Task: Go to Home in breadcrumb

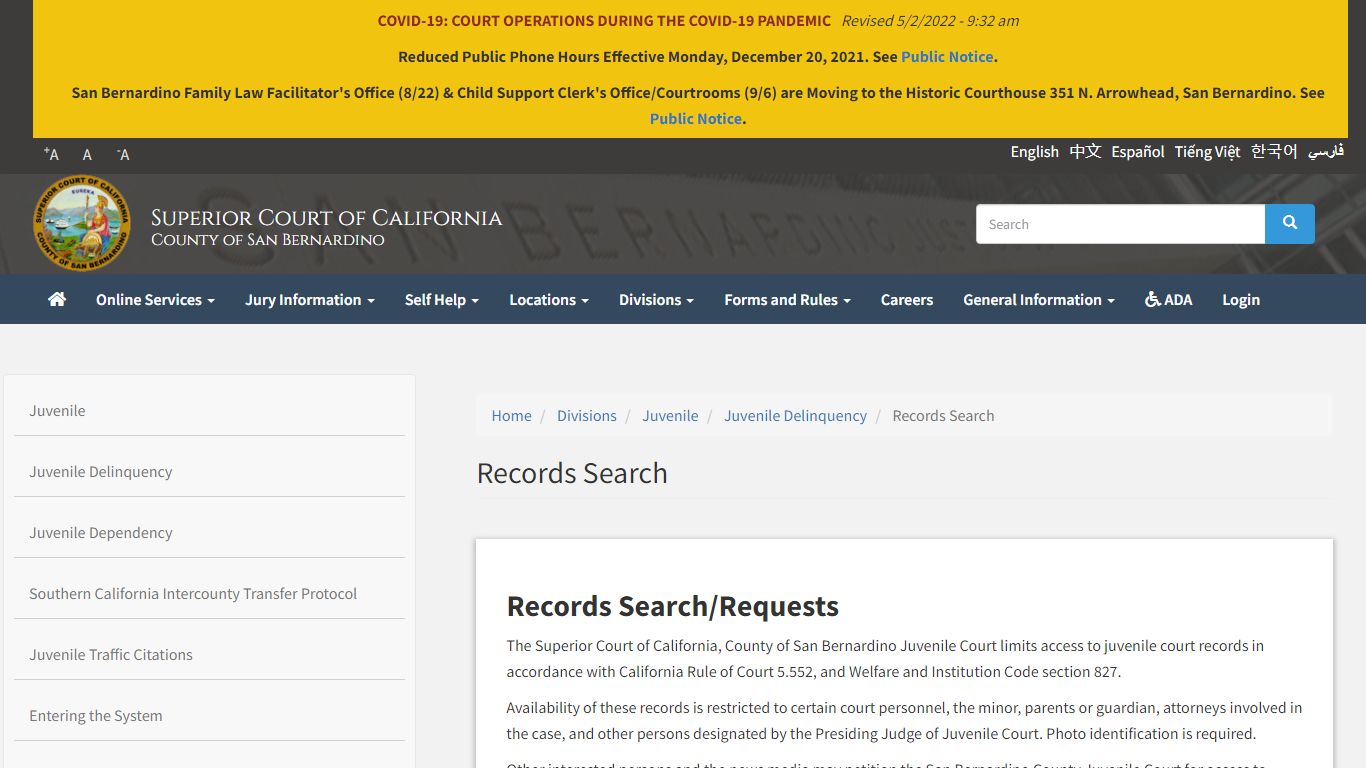Action: click(512, 416)
